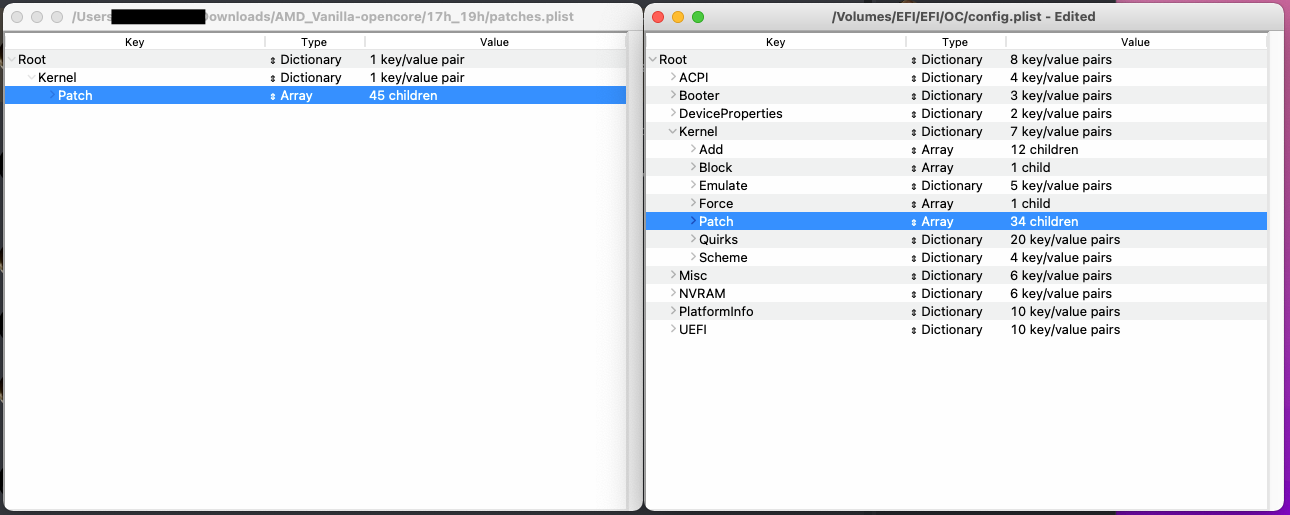Open type popup for patches.plist Patch row
Screen dimensions: 1290x515
pos(273,96)
